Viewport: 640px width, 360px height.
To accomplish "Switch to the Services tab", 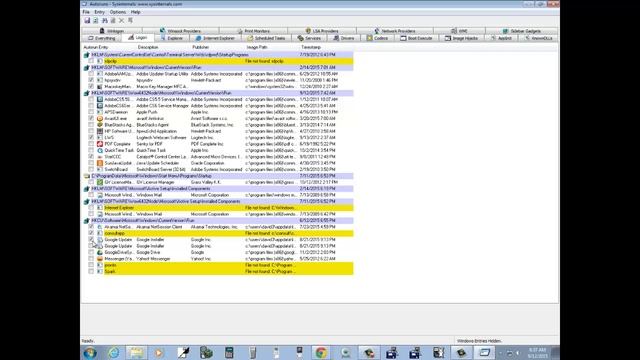I will (309, 38).
